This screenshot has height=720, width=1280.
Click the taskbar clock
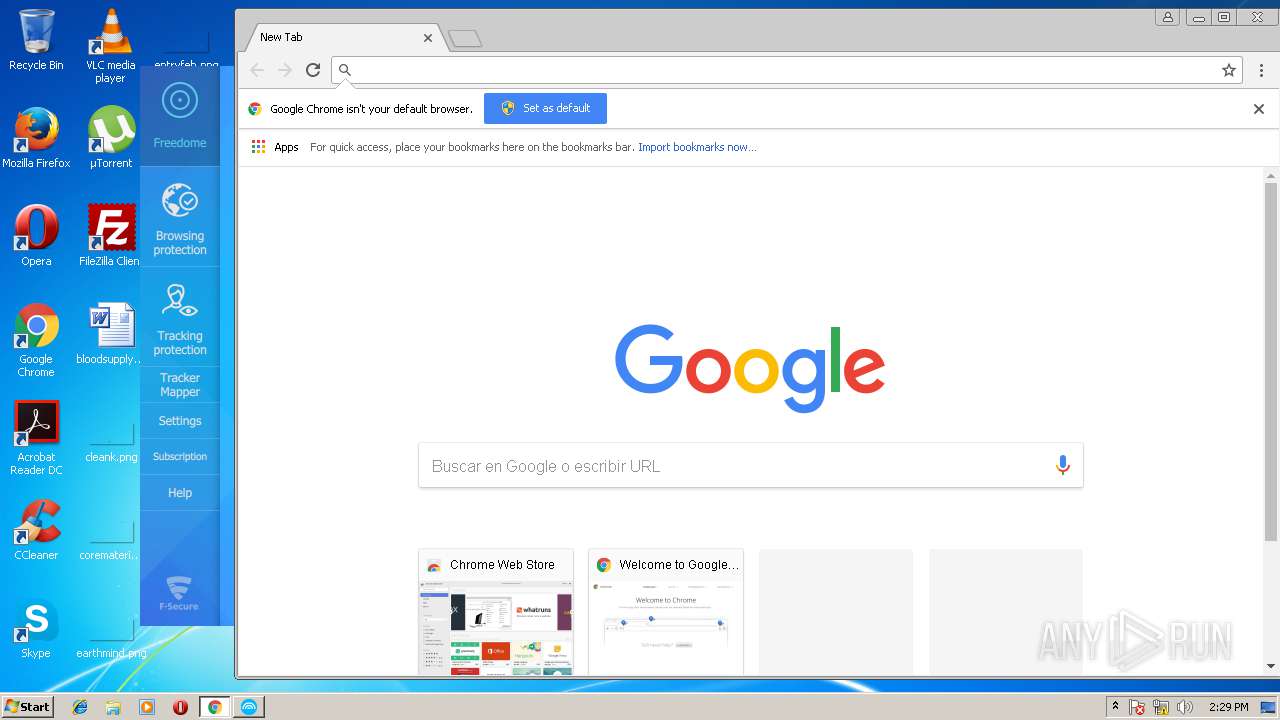pos(1228,707)
